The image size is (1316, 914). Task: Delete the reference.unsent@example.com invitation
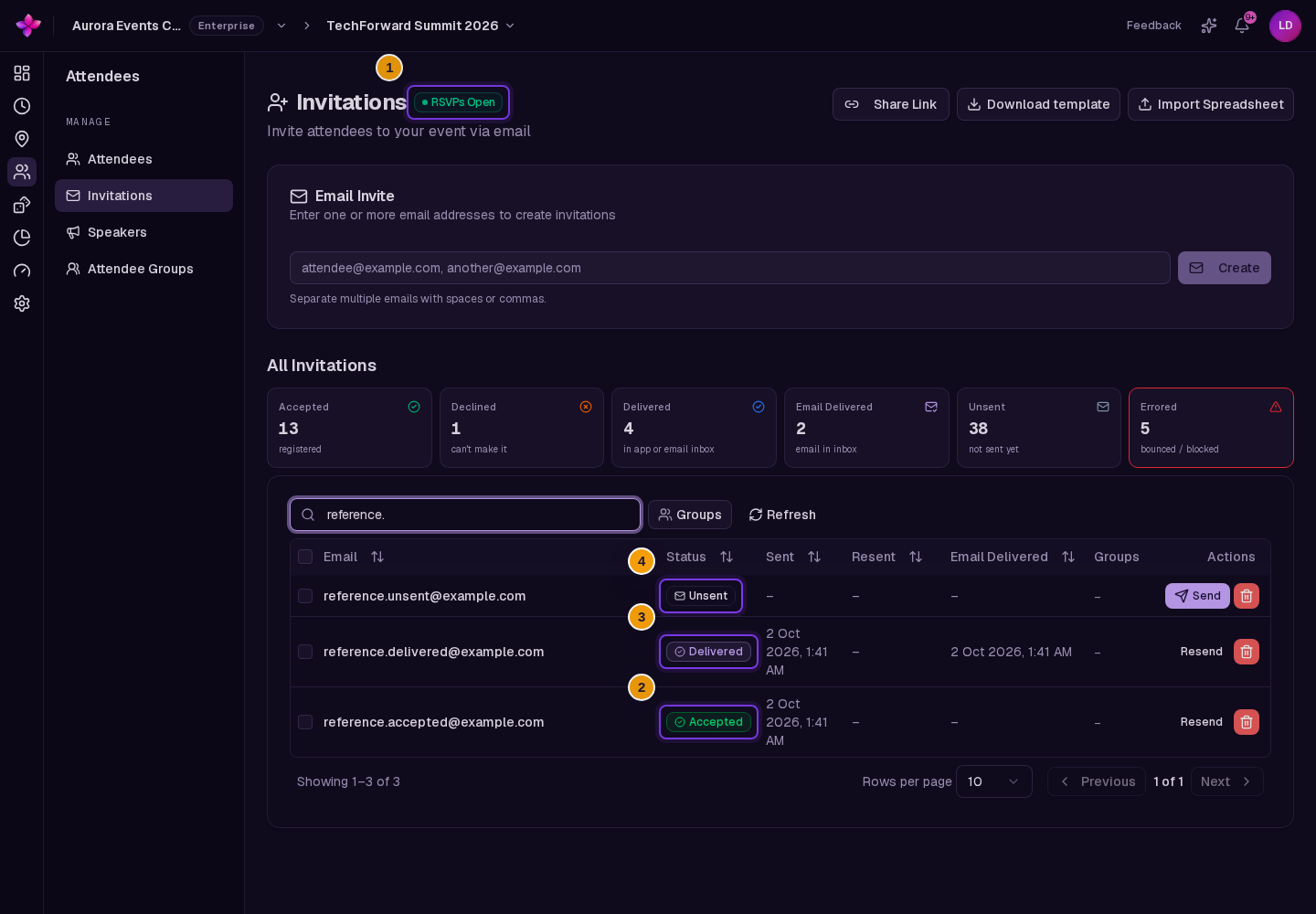[x=1247, y=596]
